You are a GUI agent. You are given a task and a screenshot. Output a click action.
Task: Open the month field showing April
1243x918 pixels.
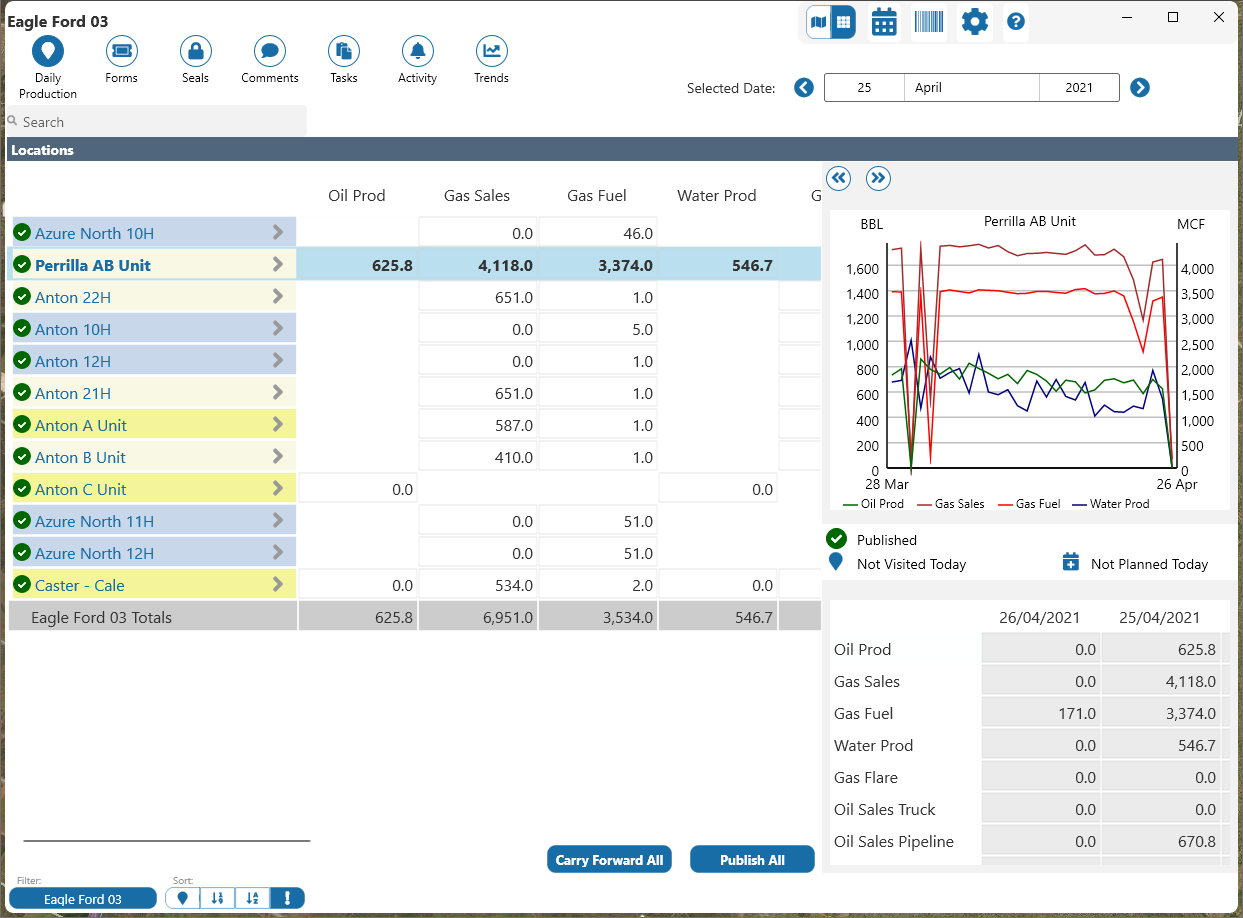(x=971, y=88)
